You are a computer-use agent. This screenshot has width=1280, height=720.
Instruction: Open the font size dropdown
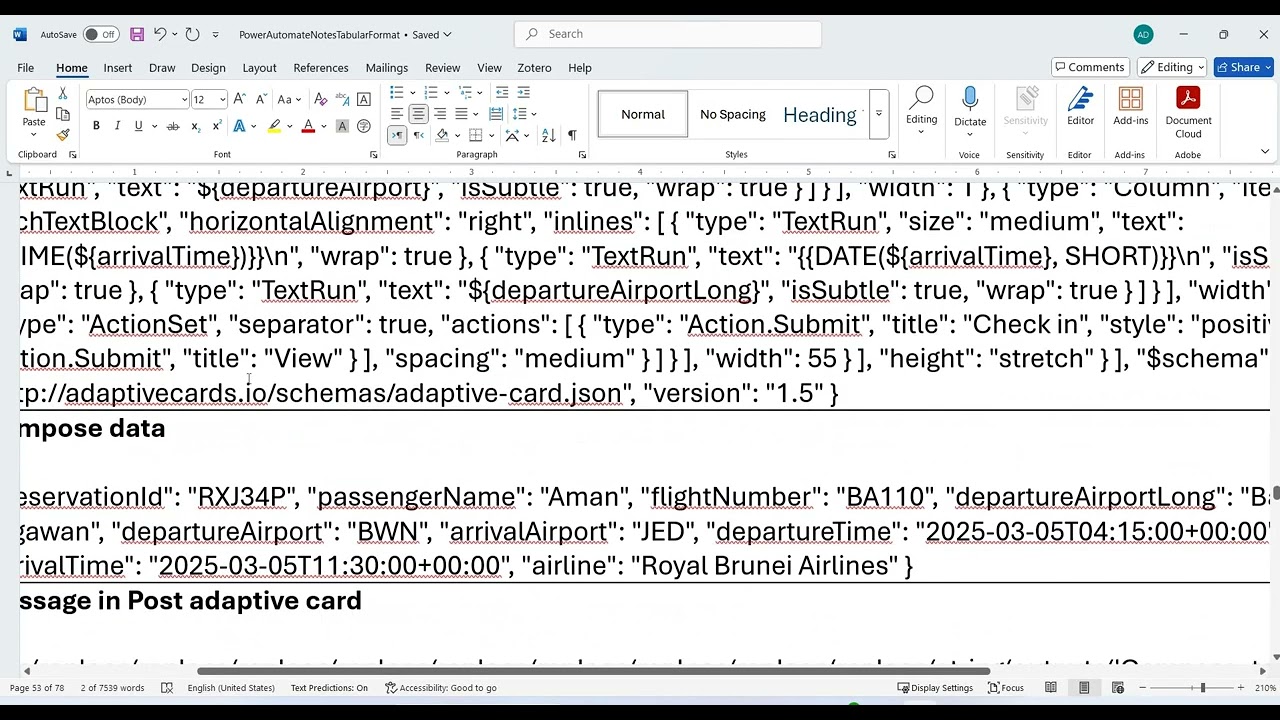(222, 99)
